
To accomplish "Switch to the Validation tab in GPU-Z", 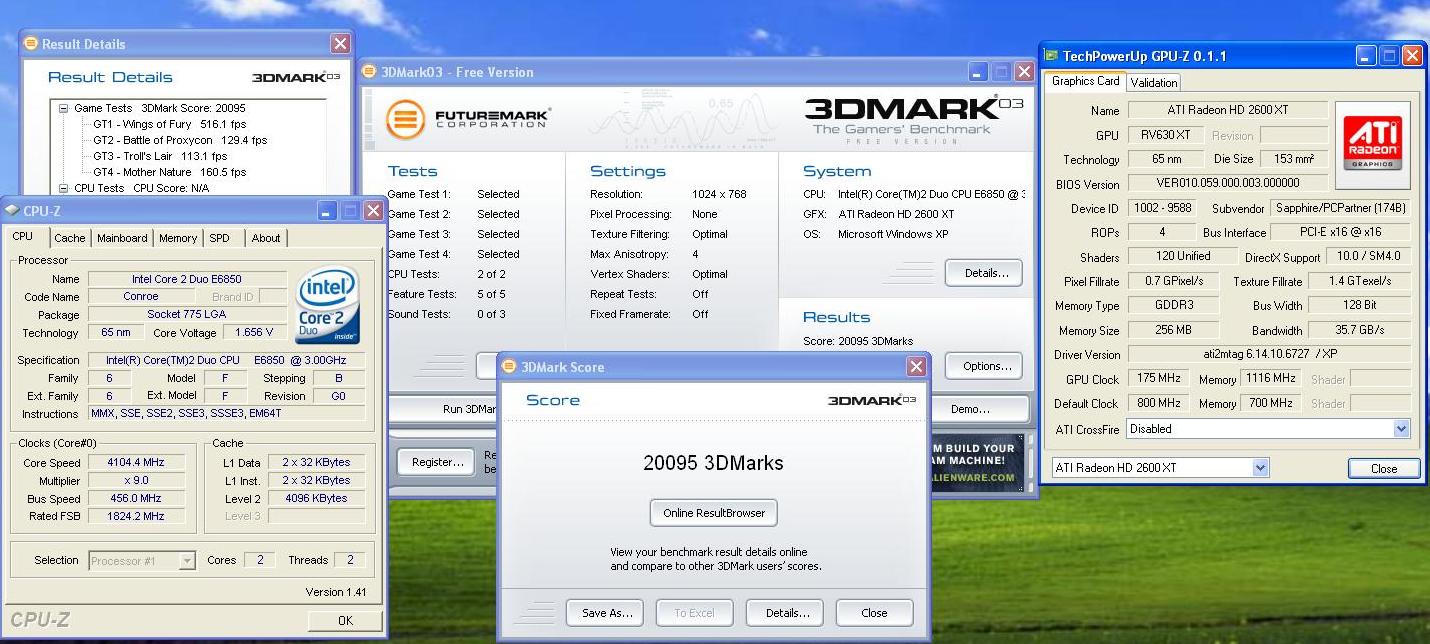I will (1154, 83).
